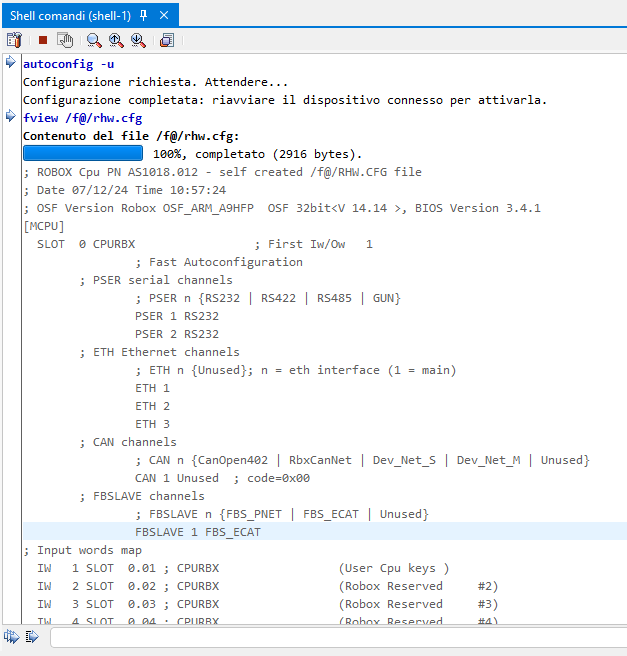
Task: Click the 'ETH n {Unused}; n = eth interface' comment
Action: tap(296, 370)
